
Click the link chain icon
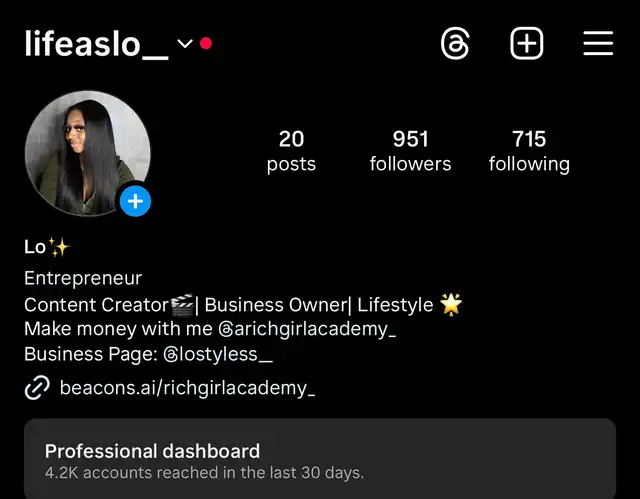coord(37,387)
